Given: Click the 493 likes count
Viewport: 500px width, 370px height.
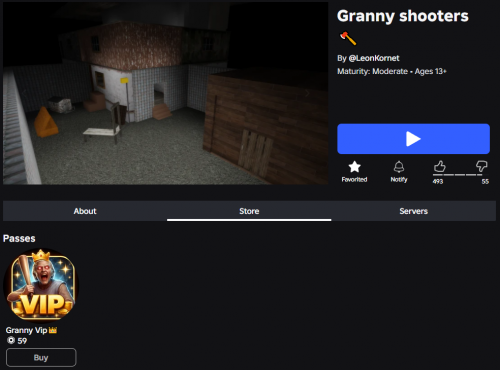Looking at the screenshot, I should (x=438, y=181).
